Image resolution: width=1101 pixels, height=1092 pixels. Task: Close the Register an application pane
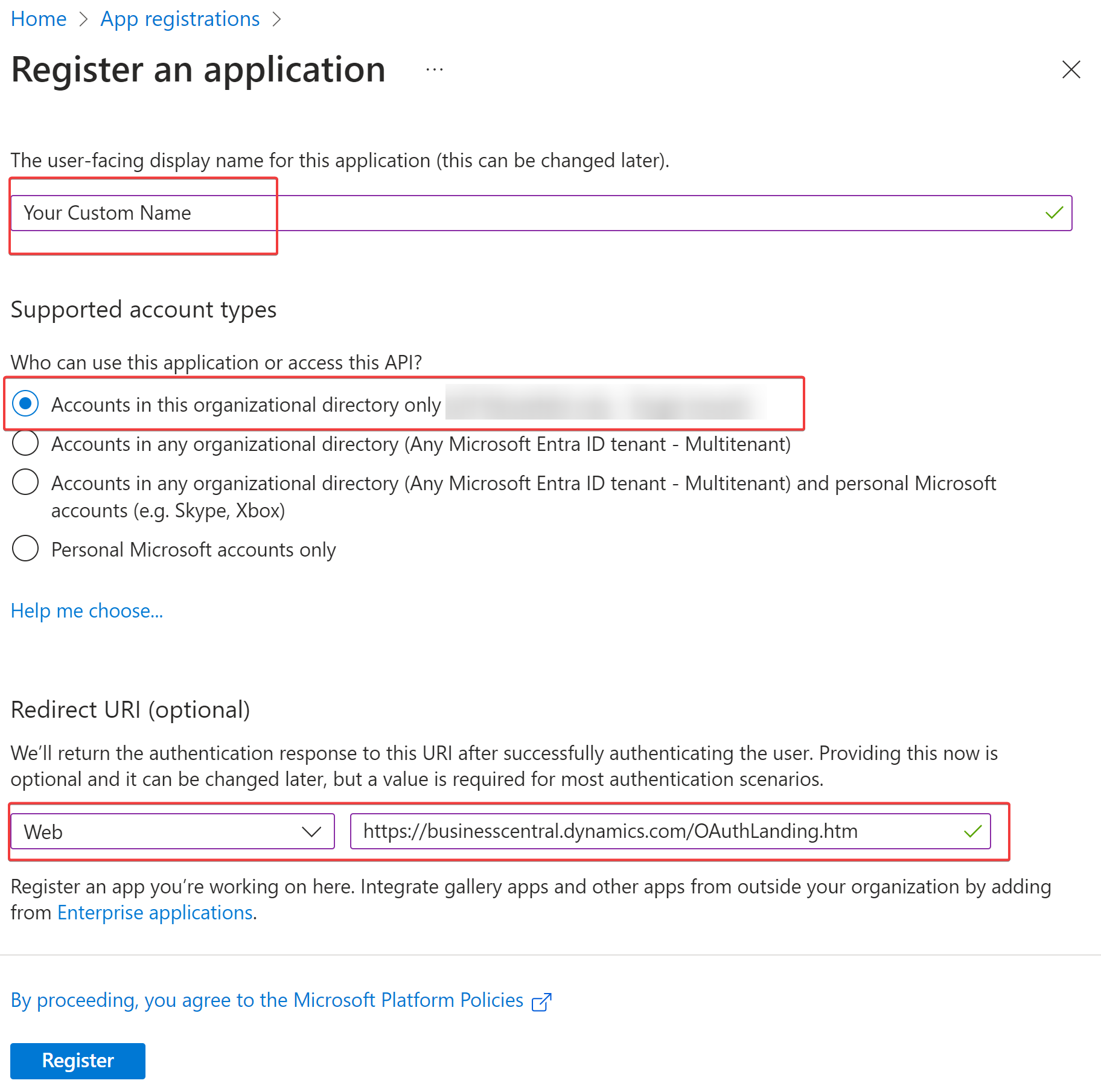[1071, 69]
